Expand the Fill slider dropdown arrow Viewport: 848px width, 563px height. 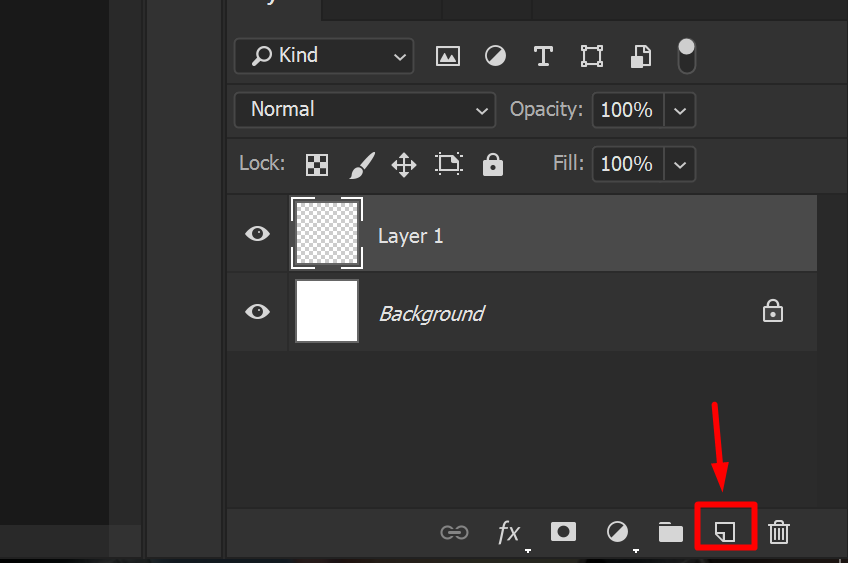point(680,164)
